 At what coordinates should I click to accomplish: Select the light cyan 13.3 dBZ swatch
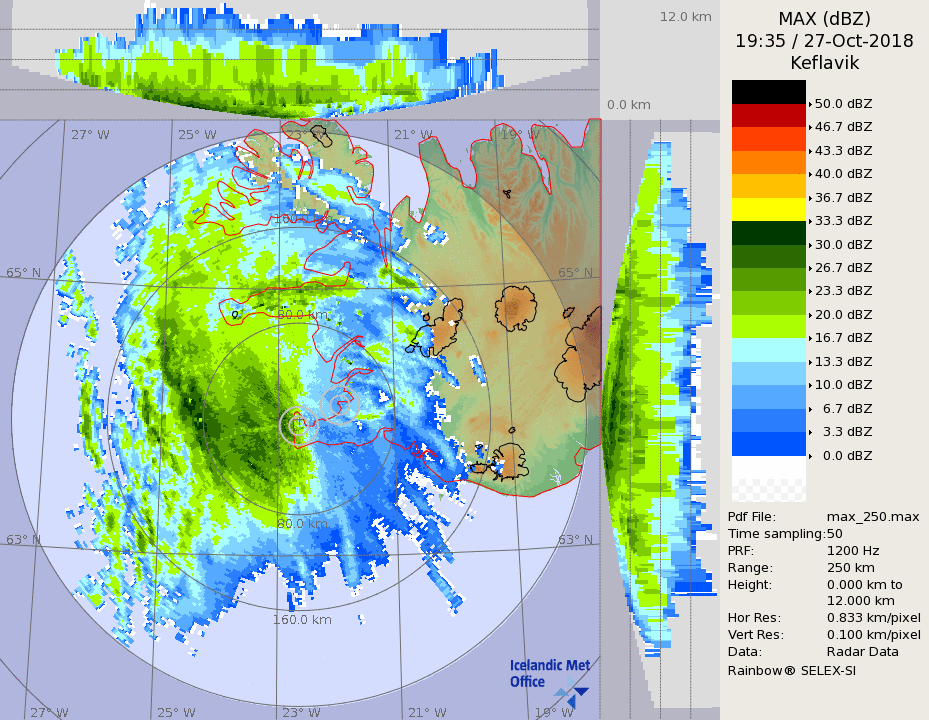click(x=768, y=350)
